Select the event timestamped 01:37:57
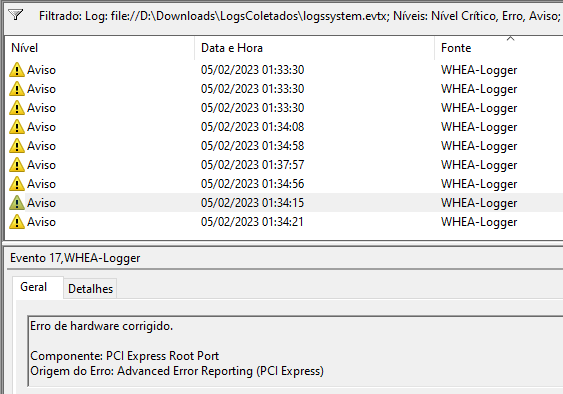This screenshot has width=563, height=394. point(252,165)
